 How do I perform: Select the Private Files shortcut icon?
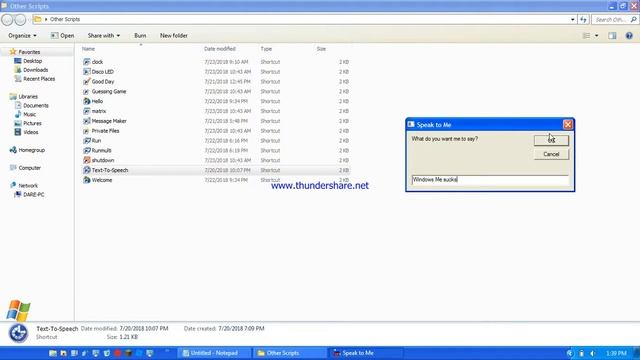(87, 131)
